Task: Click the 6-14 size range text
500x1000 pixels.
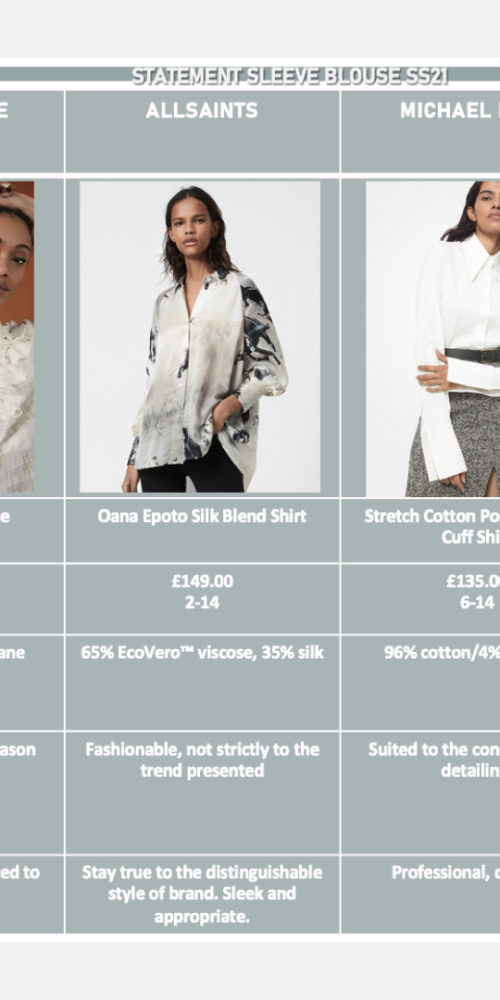Action: (x=477, y=603)
